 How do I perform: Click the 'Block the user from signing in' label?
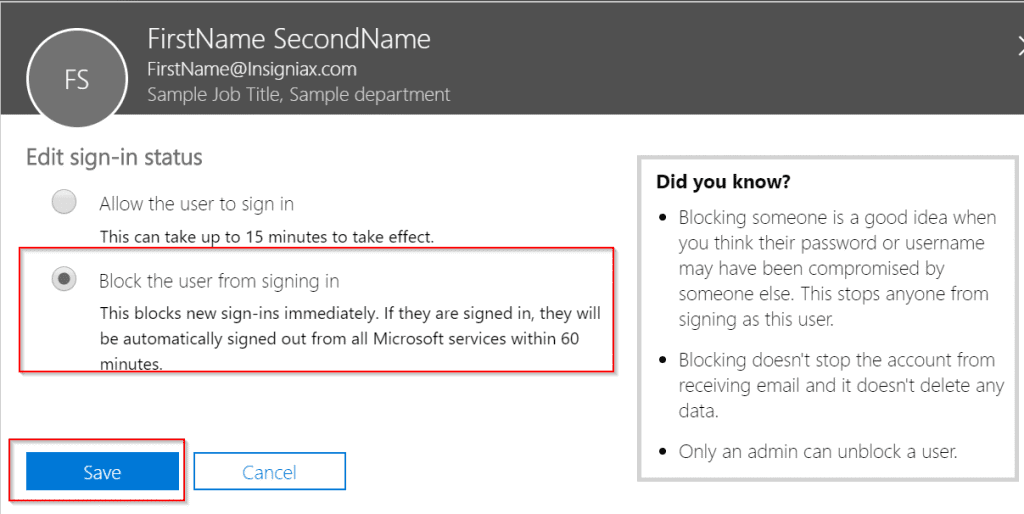click(219, 281)
